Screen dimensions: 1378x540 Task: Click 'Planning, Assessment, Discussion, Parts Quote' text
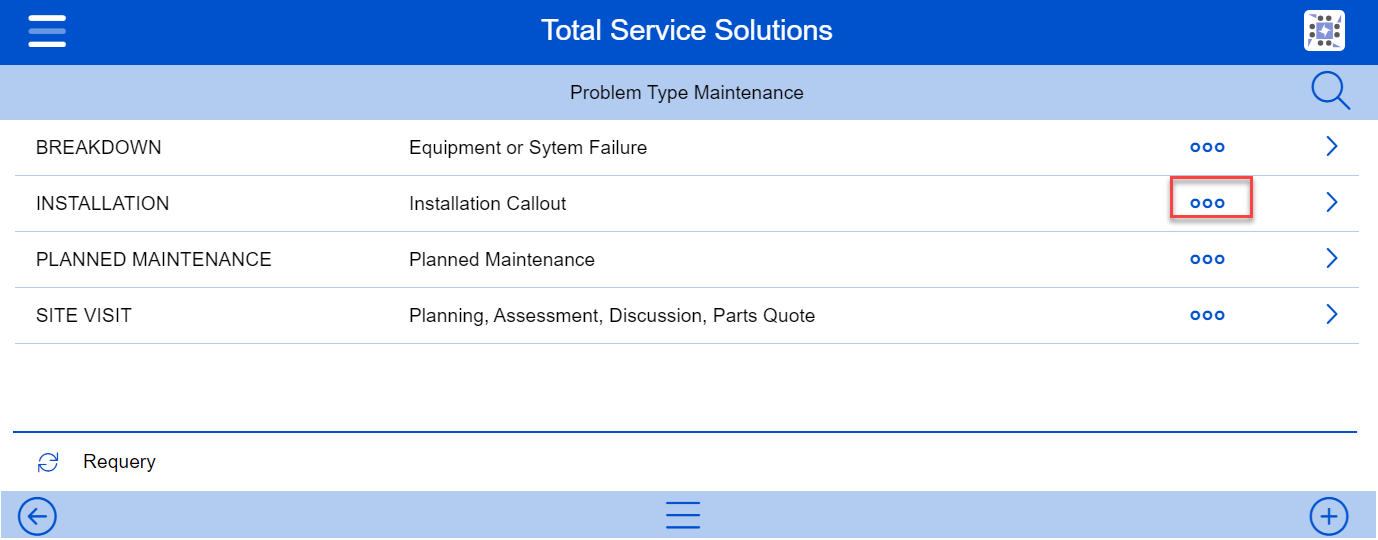(612, 316)
